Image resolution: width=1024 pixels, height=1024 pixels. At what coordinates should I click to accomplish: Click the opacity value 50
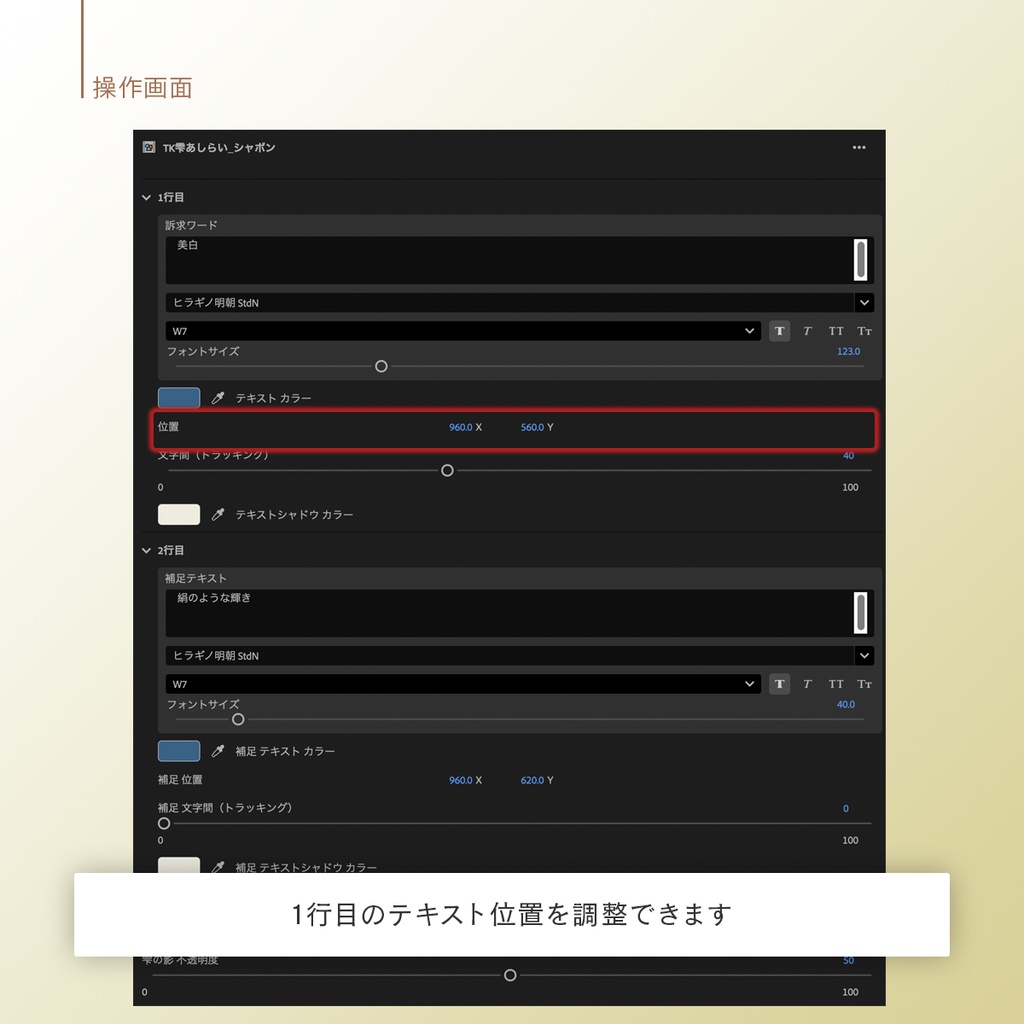click(848, 961)
